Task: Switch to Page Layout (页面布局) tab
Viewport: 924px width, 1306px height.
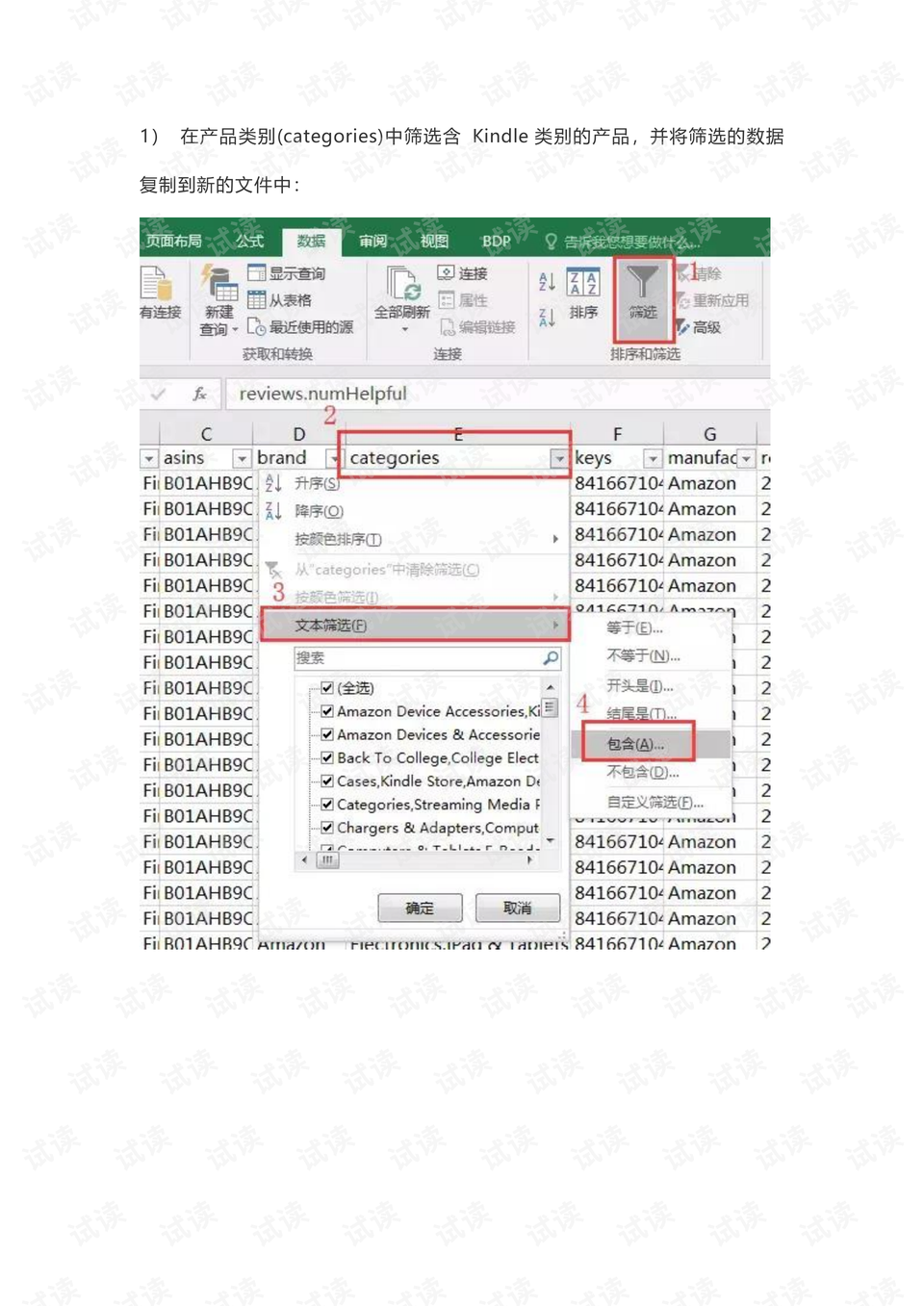Action: [x=174, y=242]
